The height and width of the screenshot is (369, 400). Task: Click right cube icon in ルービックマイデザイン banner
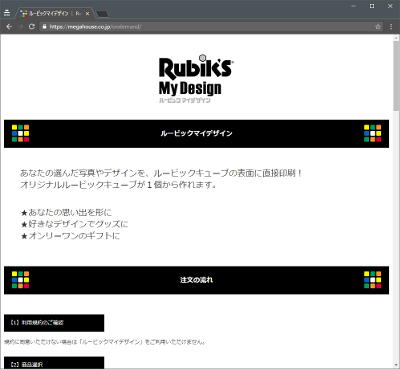pyautogui.click(x=373, y=133)
